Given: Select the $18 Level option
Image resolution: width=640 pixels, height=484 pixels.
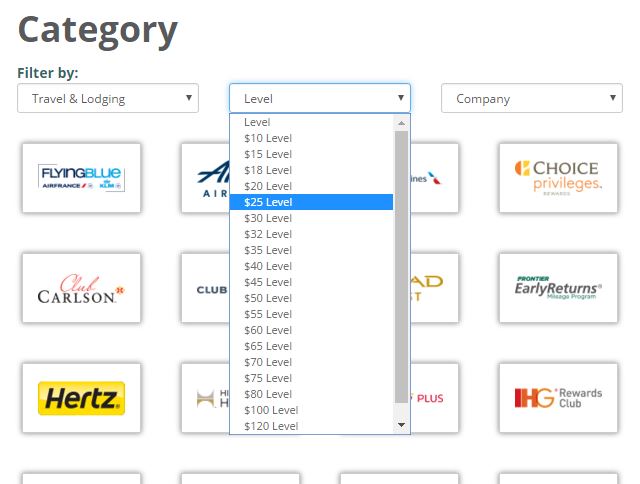Looking at the screenshot, I should pos(311,170).
